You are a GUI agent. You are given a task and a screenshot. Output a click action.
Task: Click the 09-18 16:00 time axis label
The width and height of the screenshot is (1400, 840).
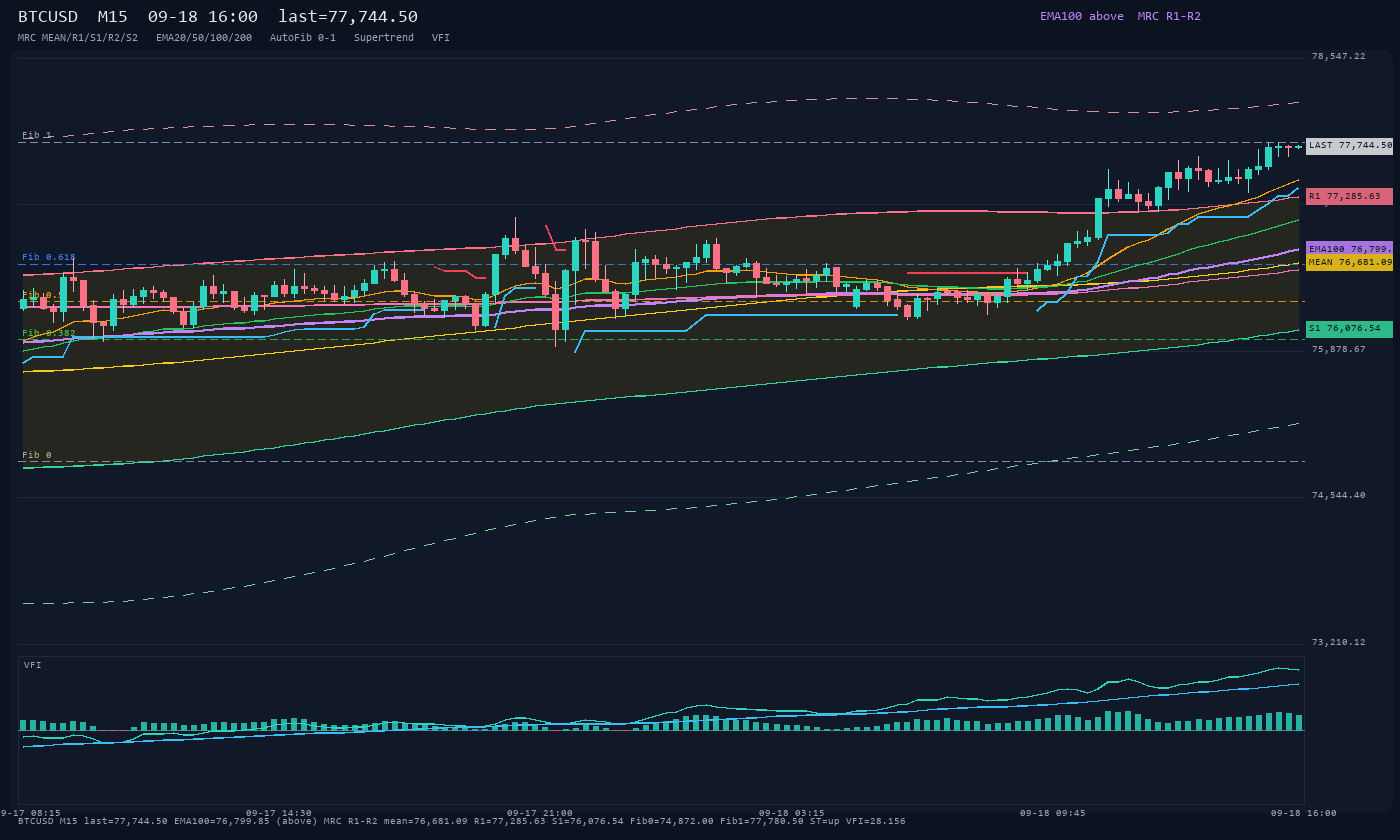[x=1303, y=813]
